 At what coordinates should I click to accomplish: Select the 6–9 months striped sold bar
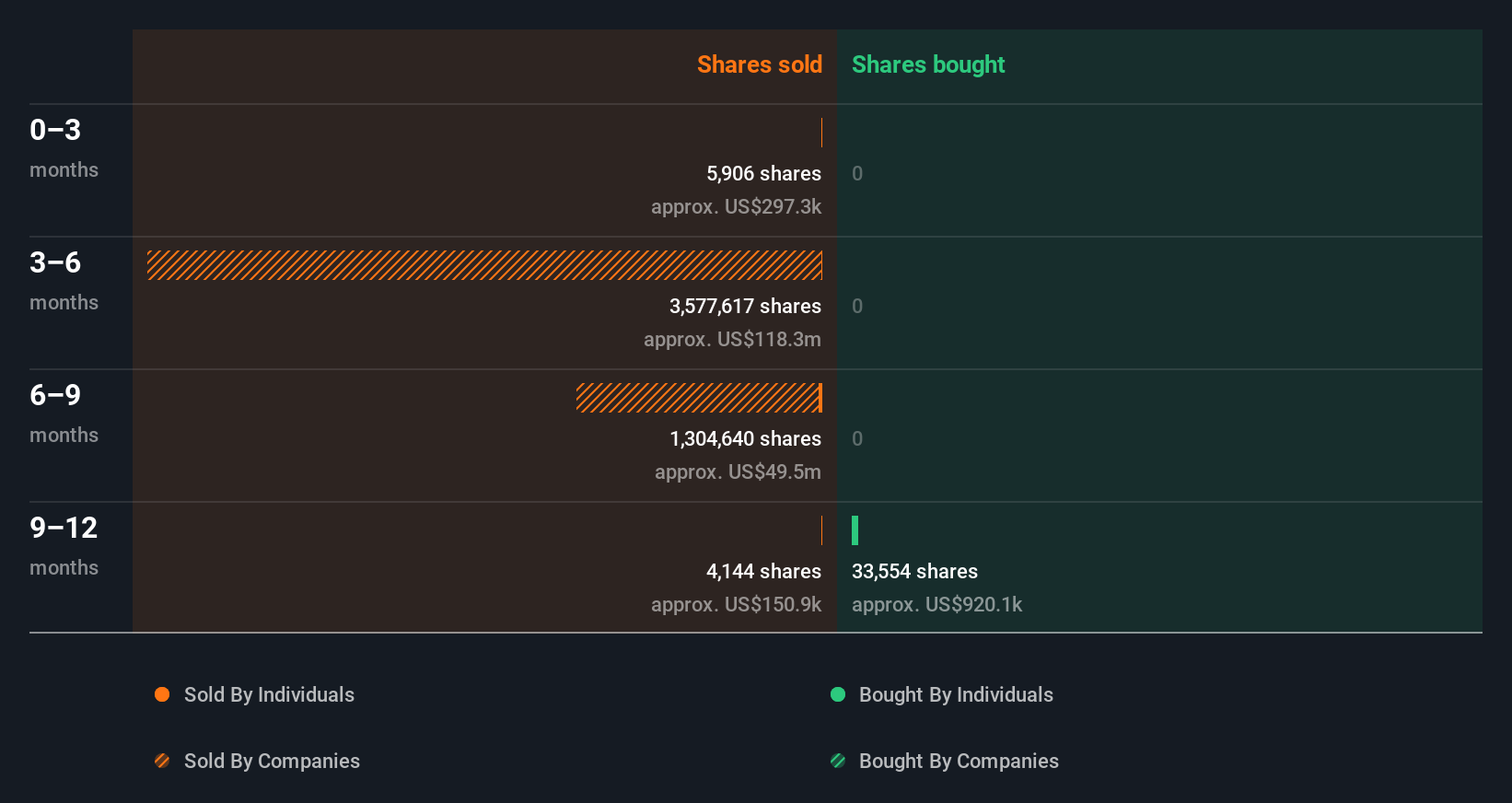[699, 398]
